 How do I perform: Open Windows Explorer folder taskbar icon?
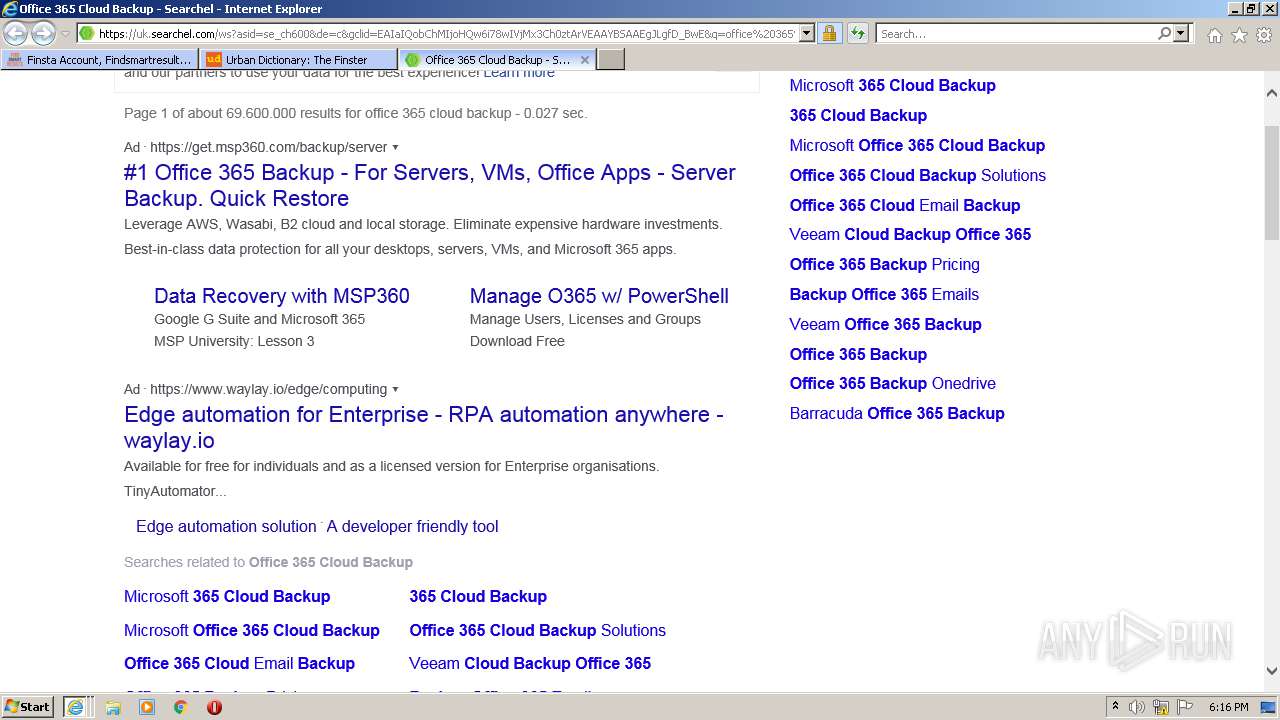tap(113, 707)
